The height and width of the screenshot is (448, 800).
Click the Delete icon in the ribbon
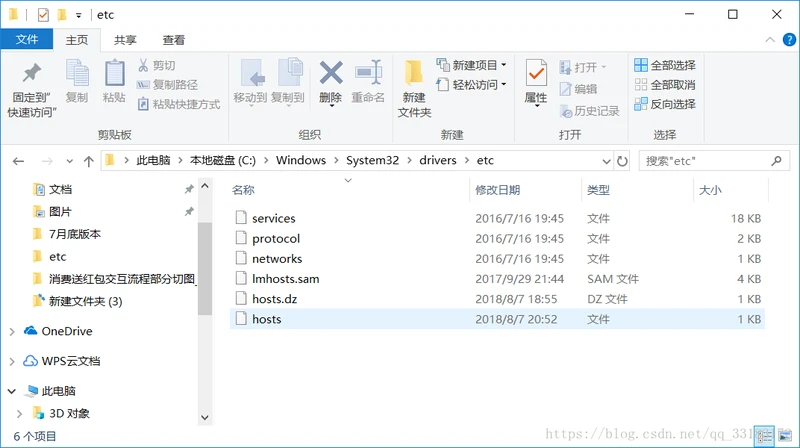point(330,74)
